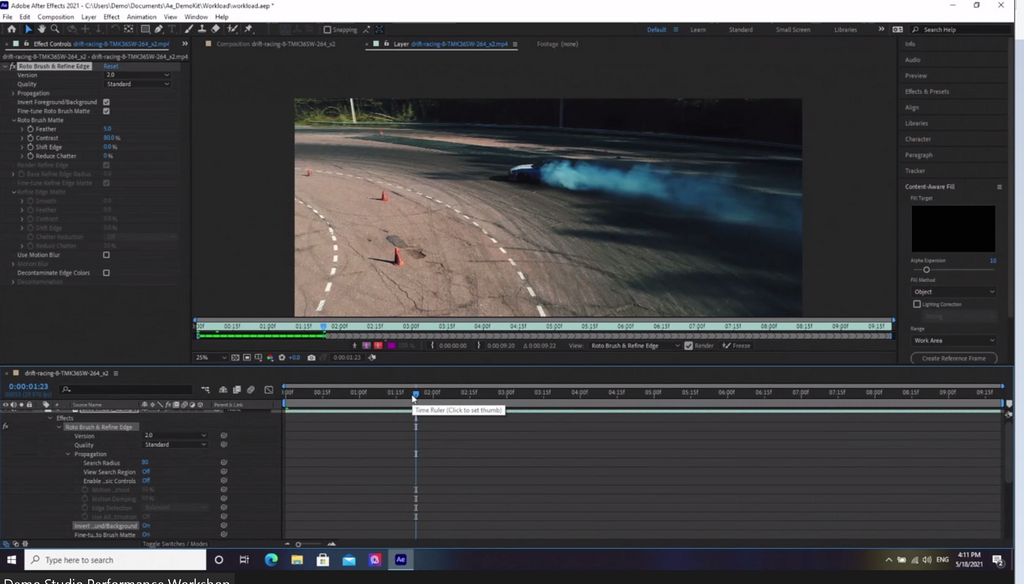The width and height of the screenshot is (1024, 584).
Task: Click the Freeze button
Action: pos(737,346)
